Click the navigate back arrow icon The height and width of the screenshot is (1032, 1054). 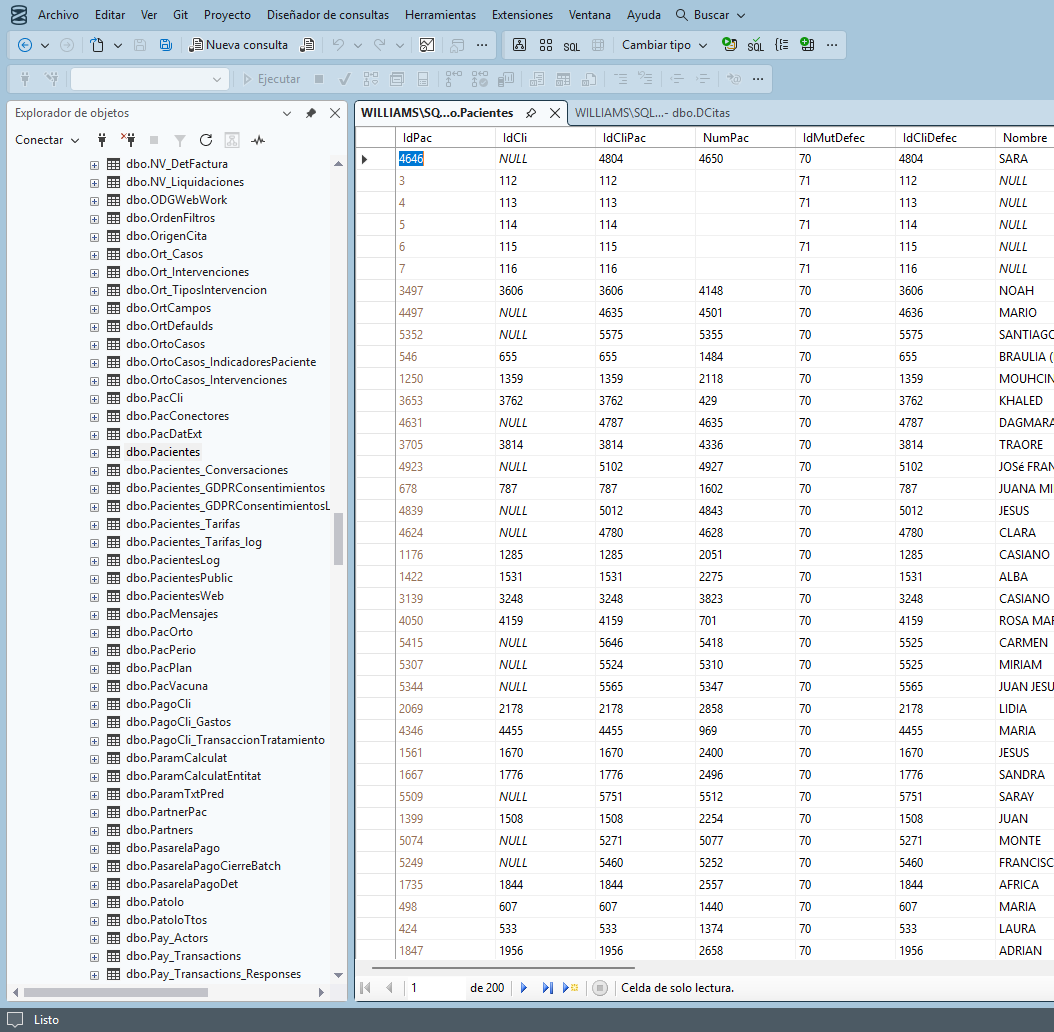point(25,45)
